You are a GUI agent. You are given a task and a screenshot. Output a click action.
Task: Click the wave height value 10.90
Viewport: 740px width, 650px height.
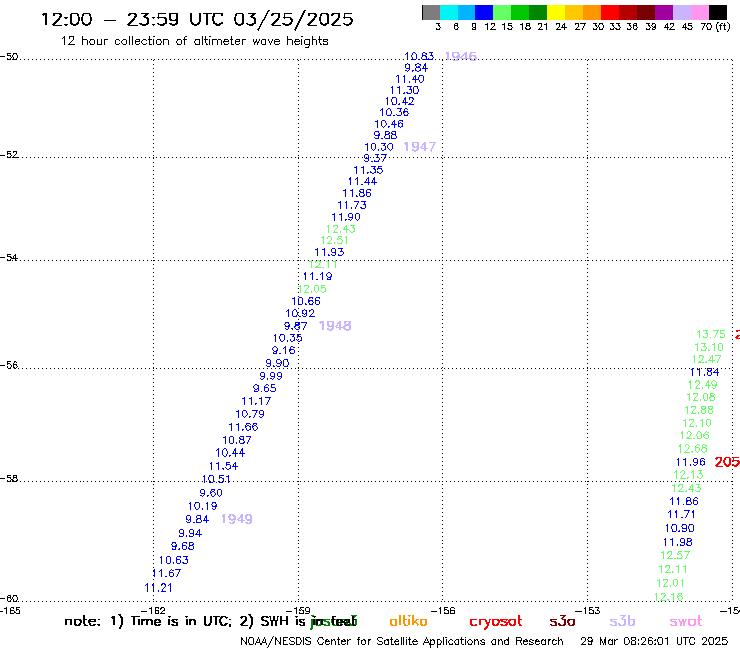tap(680, 529)
